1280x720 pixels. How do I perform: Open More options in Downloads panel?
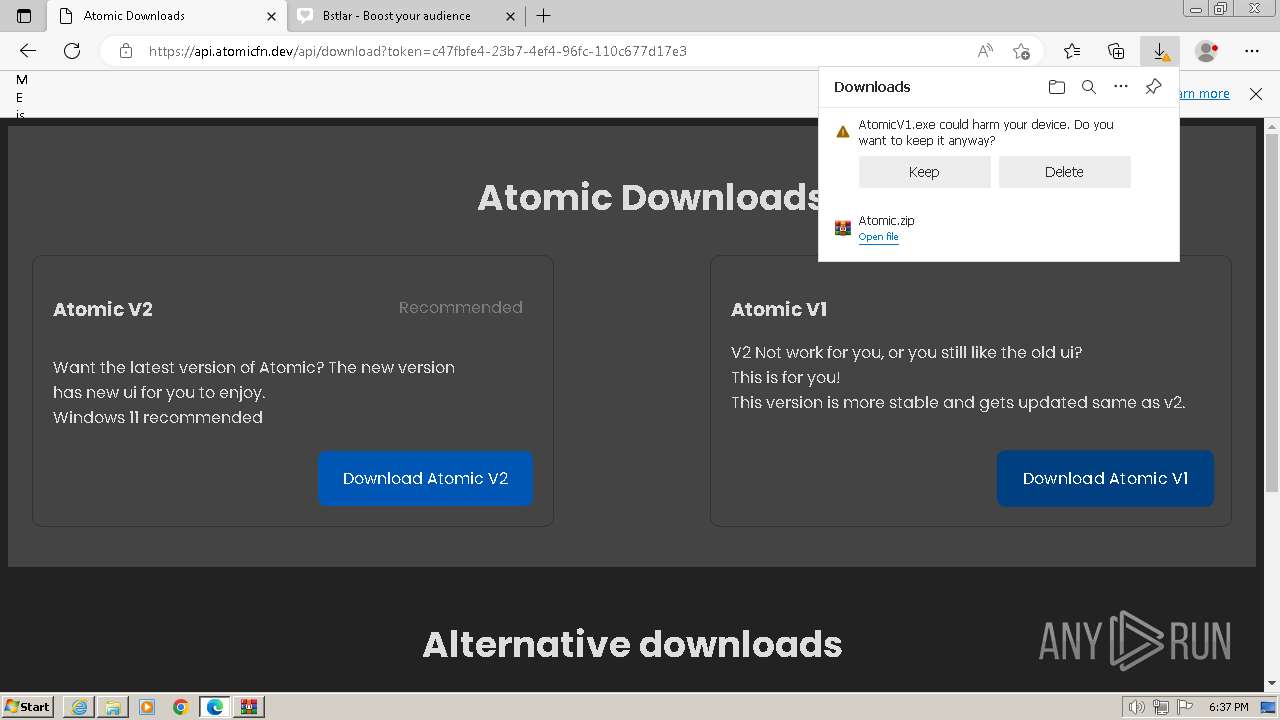1121,87
